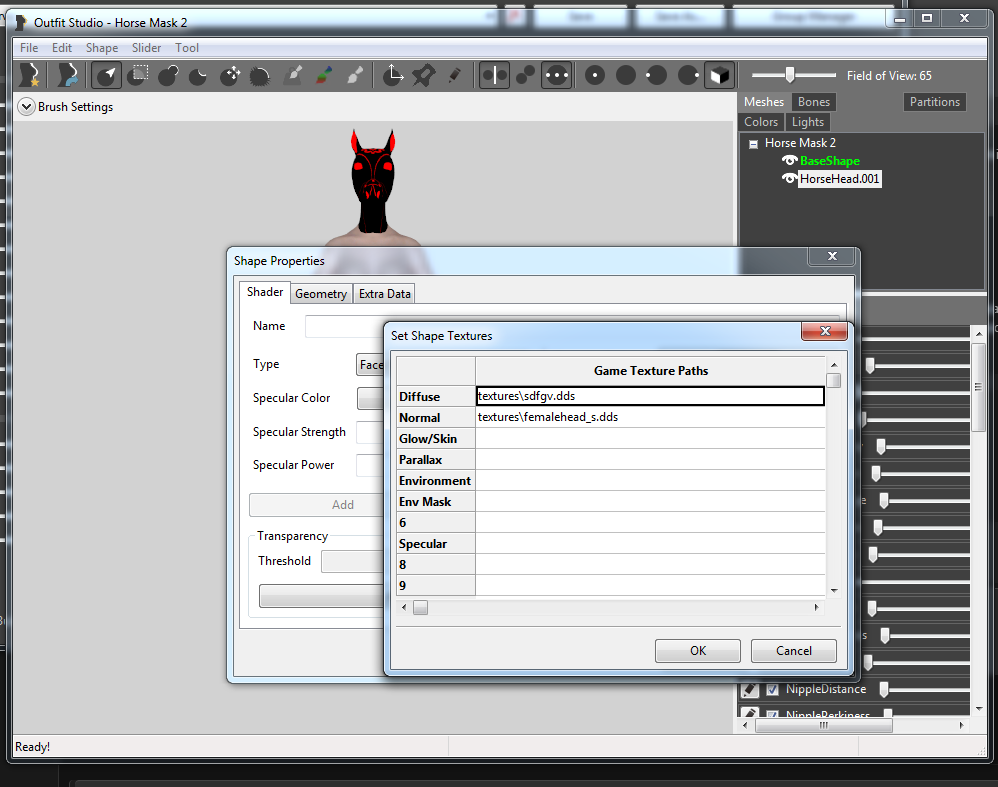Adjust the Field of View slider
The image size is (998, 787).
pos(790,75)
